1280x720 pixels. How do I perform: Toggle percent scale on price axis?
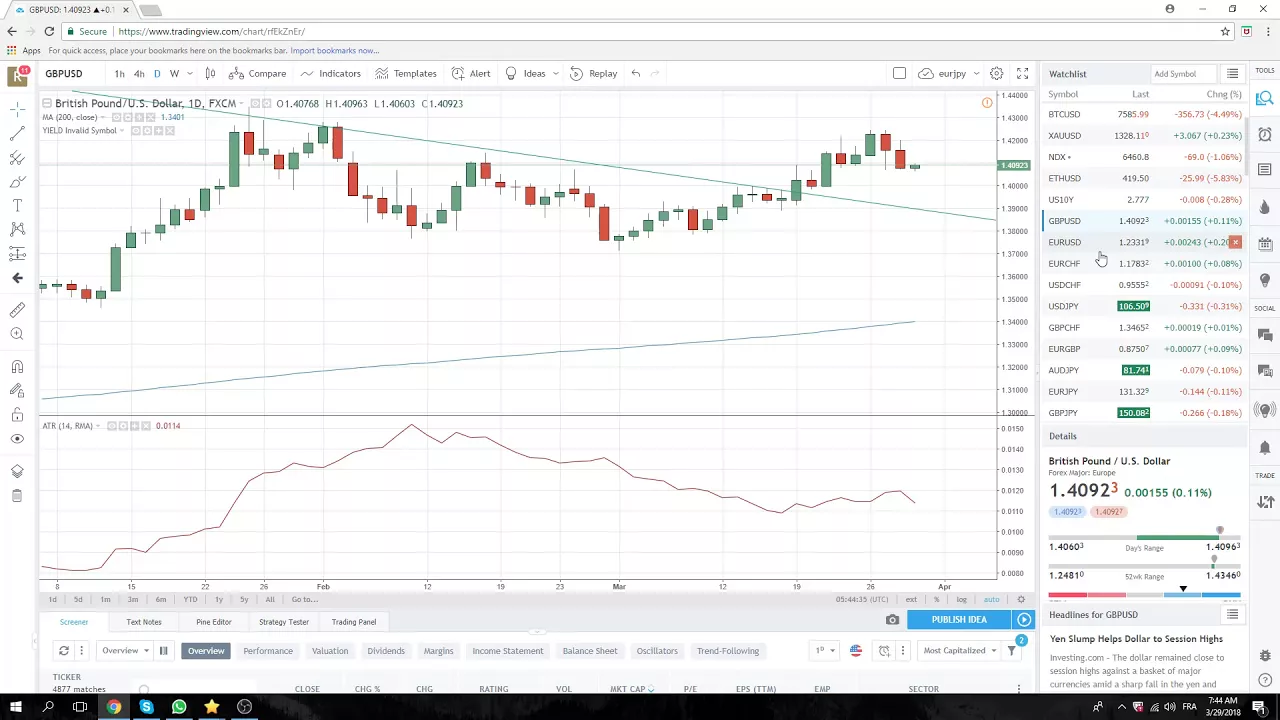click(x=936, y=599)
